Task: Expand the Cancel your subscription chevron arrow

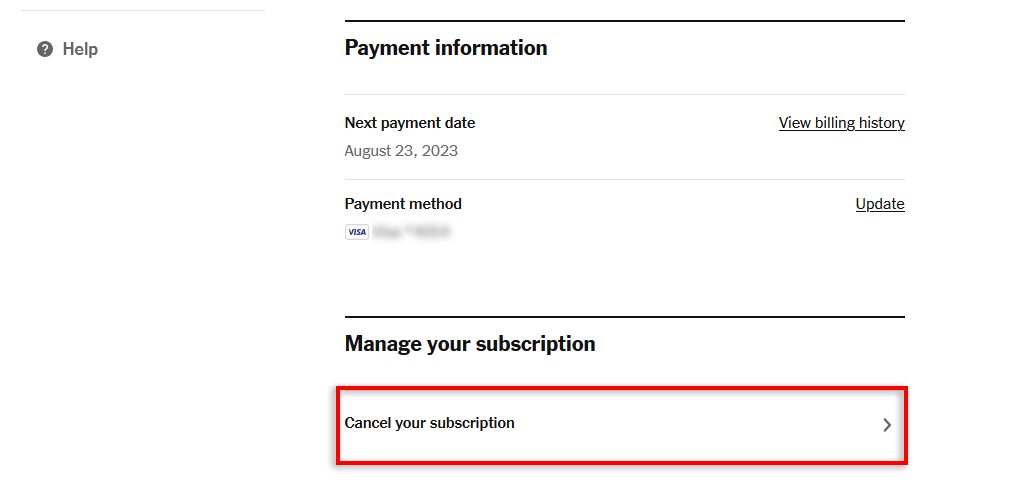Action: click(886, 424)
